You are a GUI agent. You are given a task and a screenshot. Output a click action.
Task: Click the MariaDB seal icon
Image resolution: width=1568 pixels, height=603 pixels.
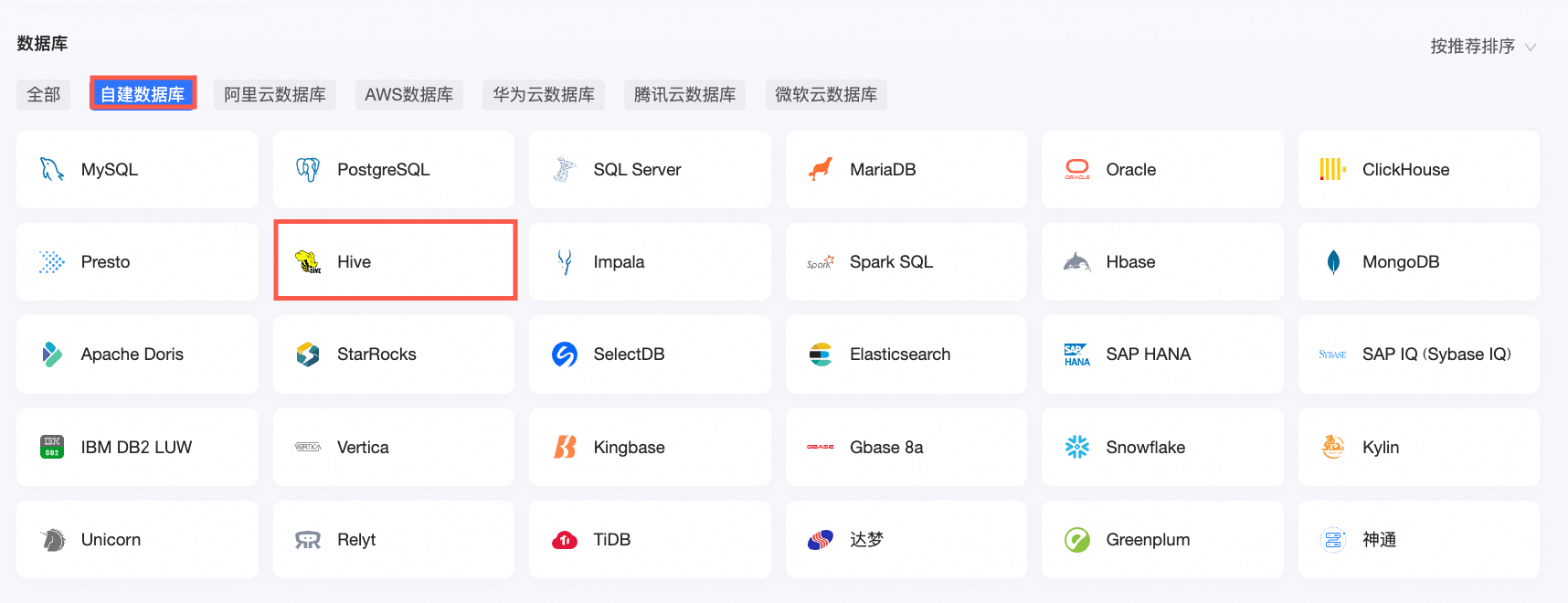(x=821, y=169)
